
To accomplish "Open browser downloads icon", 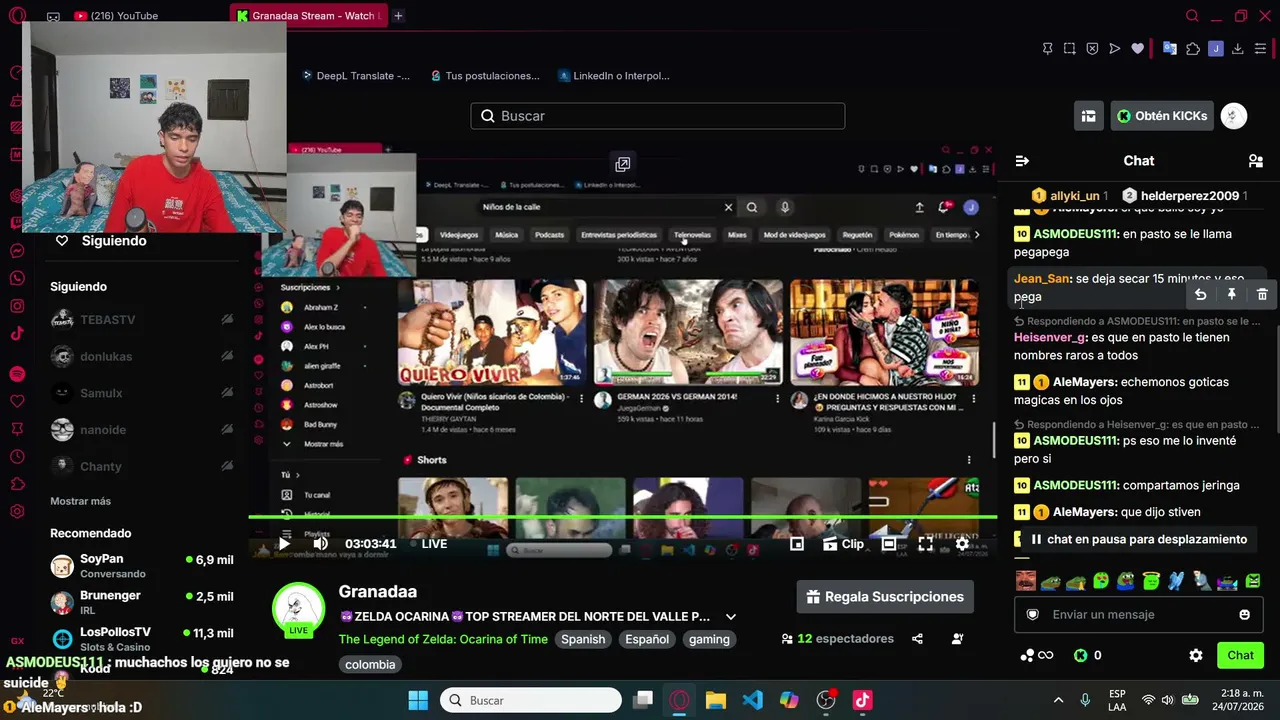I will click(1238, 48).
